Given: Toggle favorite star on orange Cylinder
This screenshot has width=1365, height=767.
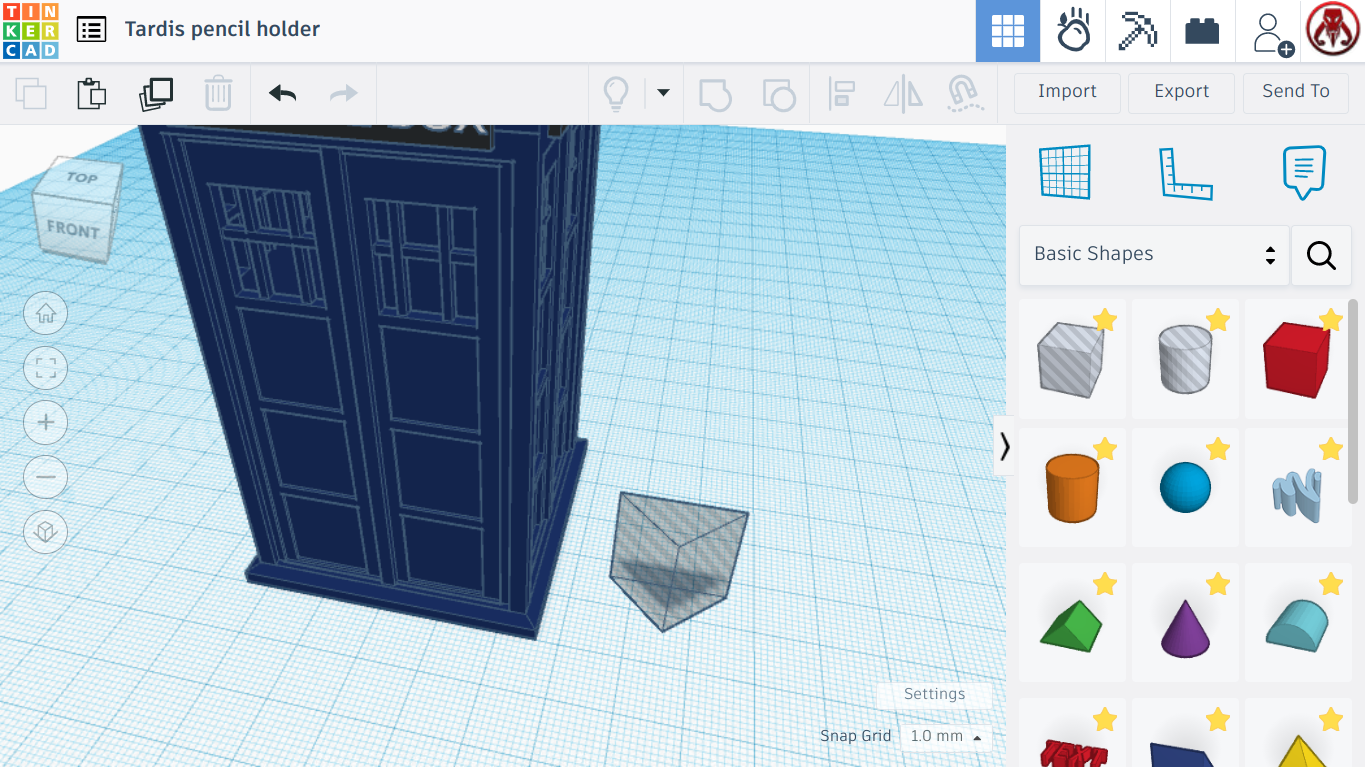Looking at the screenshot, I should pos(1104,449).
